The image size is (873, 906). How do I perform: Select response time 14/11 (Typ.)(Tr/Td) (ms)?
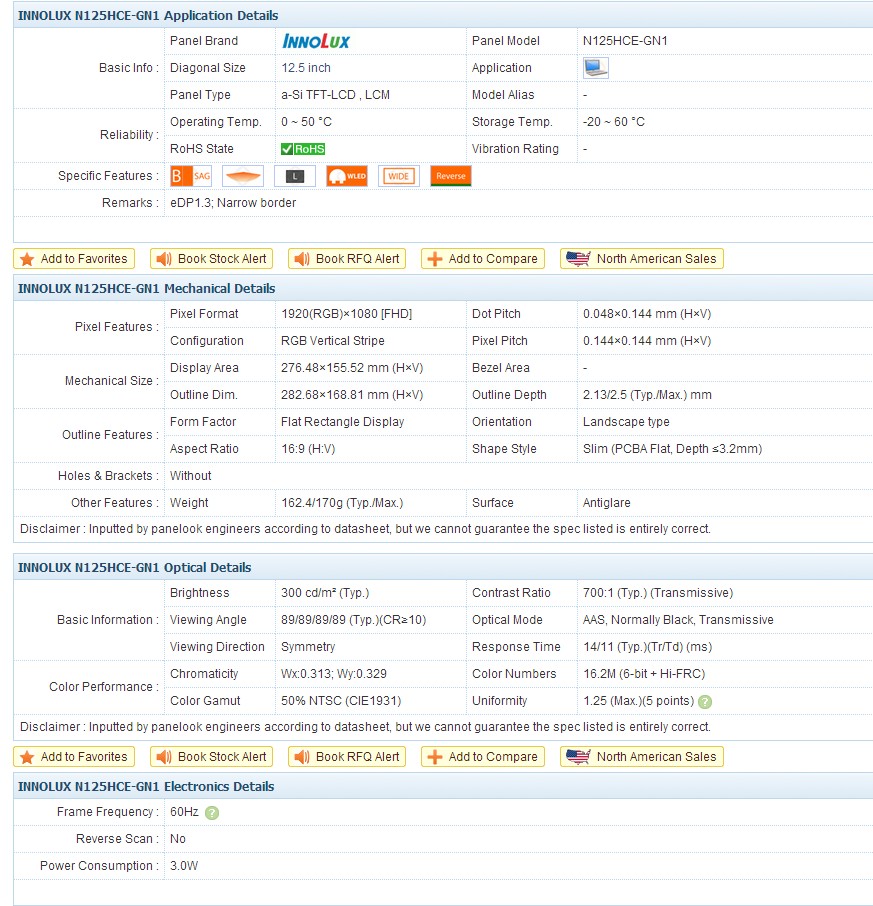click(x=648, y=647)
